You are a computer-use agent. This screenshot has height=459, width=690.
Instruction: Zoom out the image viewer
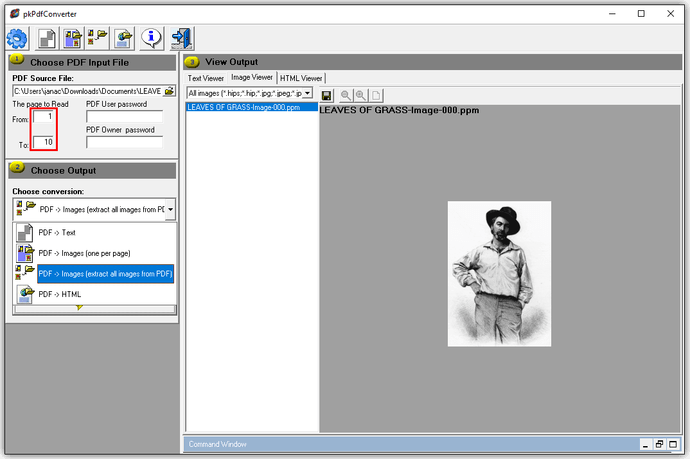tap(345, 95)
